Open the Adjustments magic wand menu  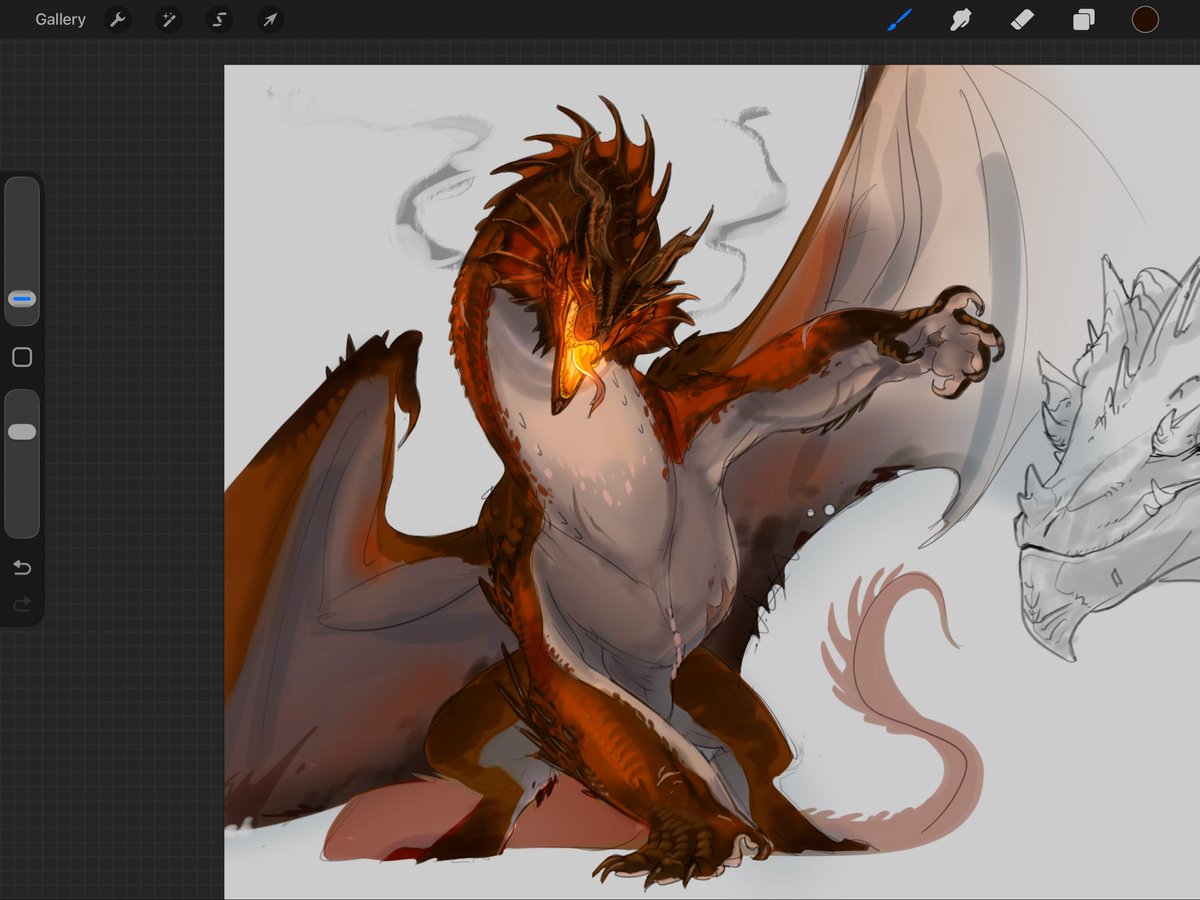169,20
